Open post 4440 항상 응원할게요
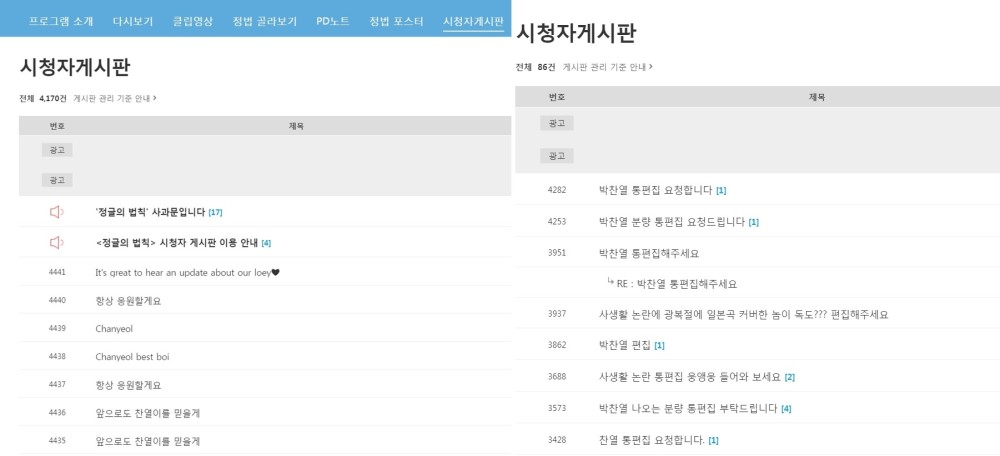 (128, 301)
